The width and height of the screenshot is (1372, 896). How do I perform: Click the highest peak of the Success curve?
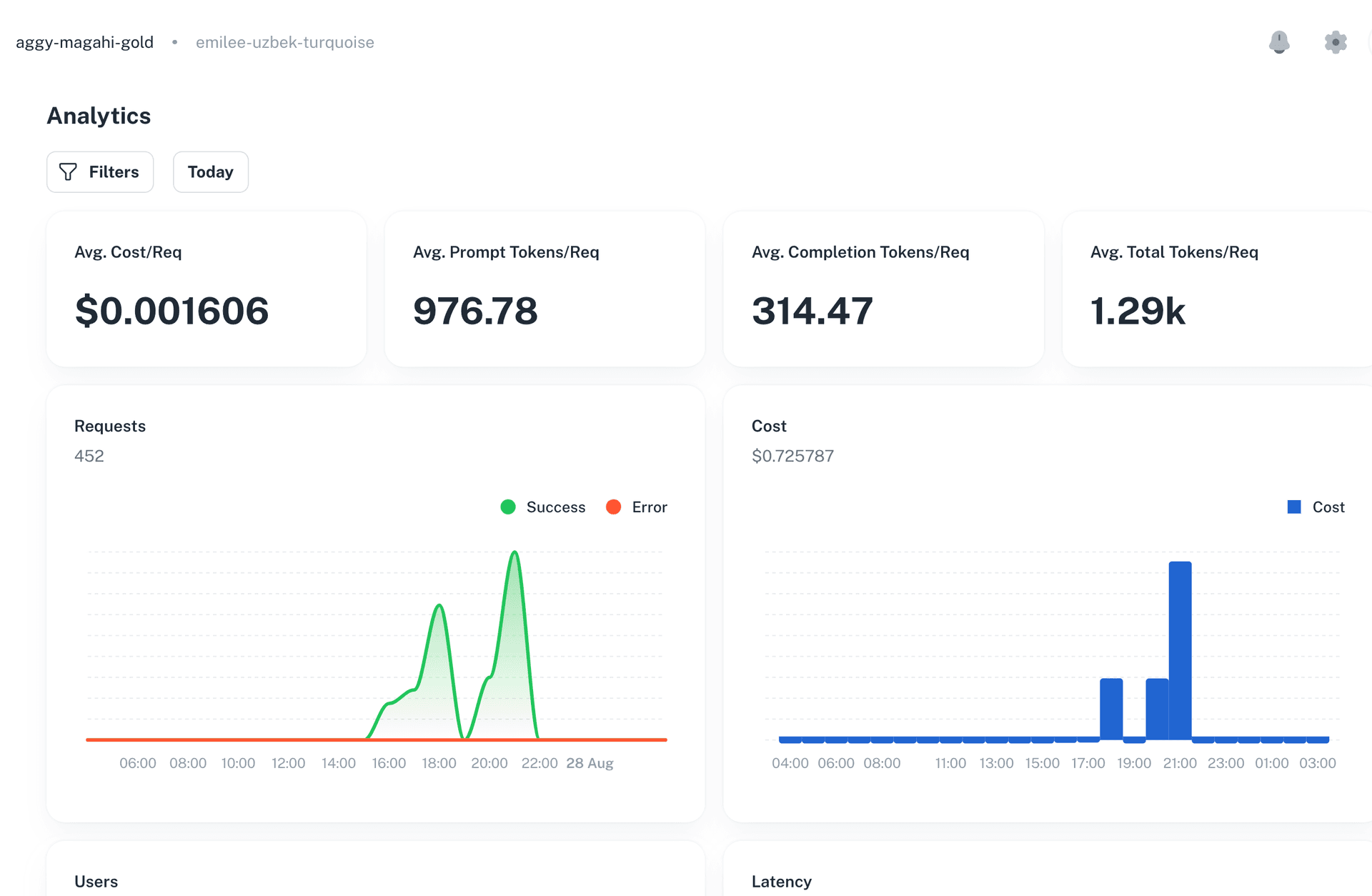pyautogui.click(x=514, y=552)
